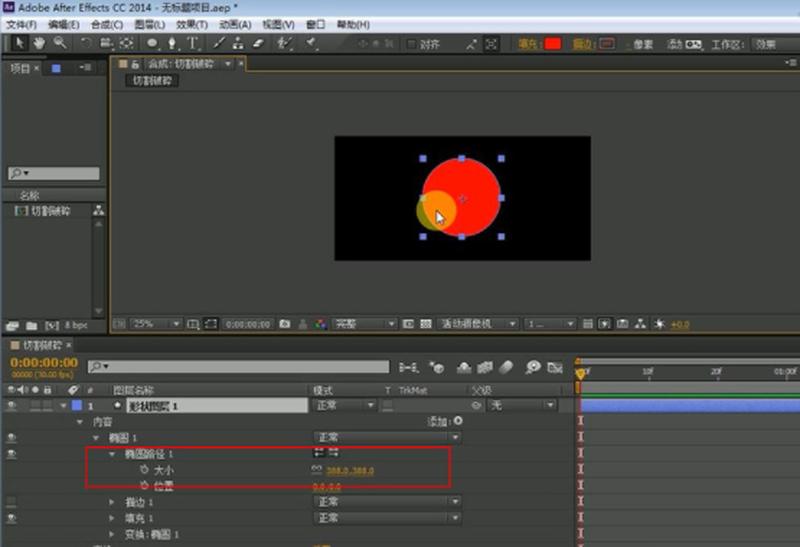This screenshot has width=800, height=547.
Task: Select the Unified Camera tool
Action: click(x=106, y=43)
